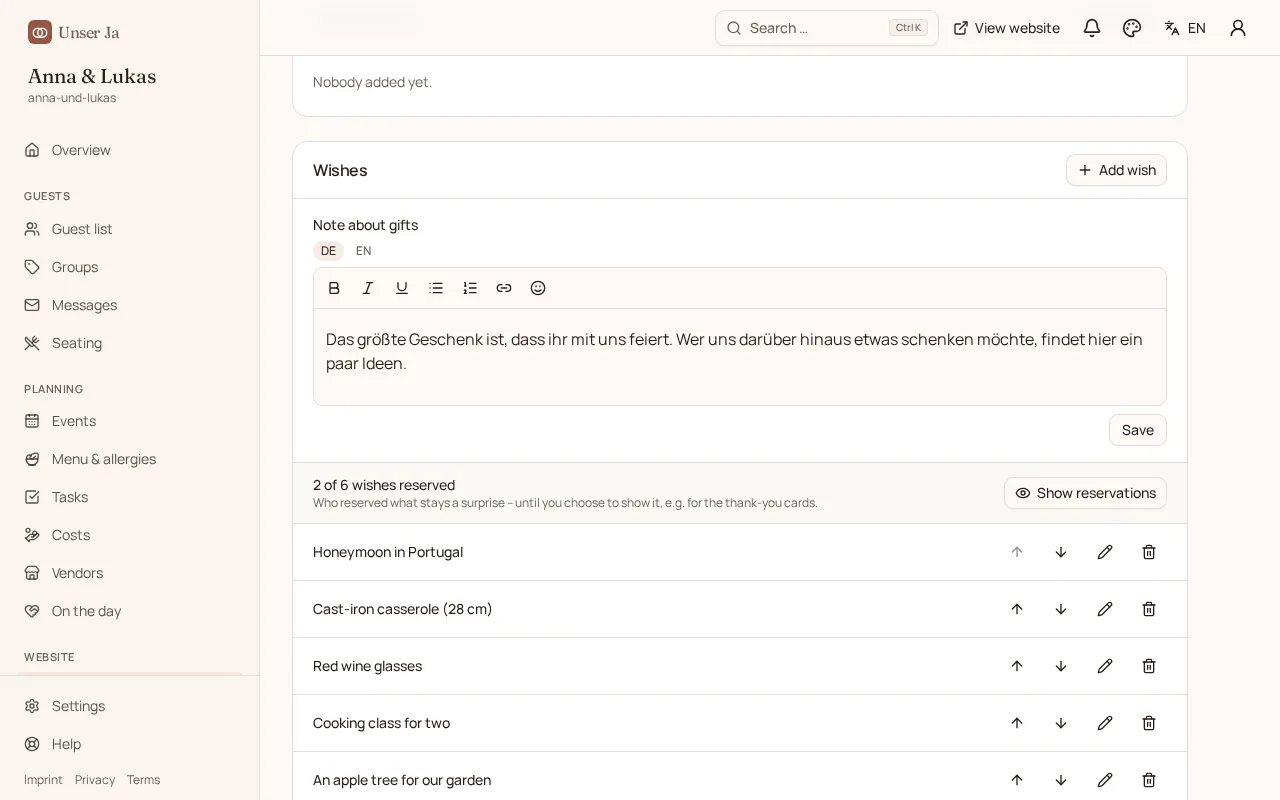Insert a numbered list in the note
This screenshot has width=1280, height=800.
[470, 288]
